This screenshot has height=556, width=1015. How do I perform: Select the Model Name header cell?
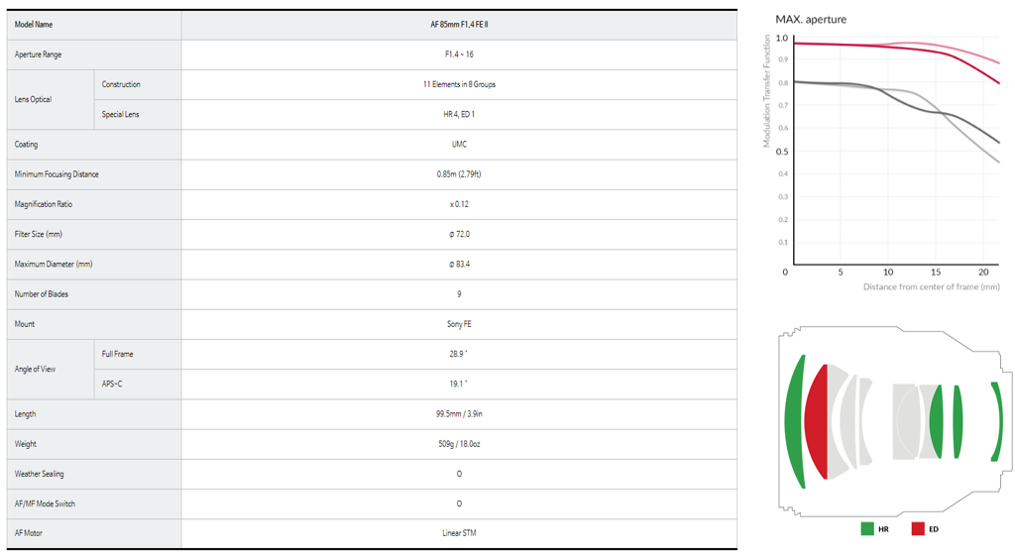[x=34, y=24]
